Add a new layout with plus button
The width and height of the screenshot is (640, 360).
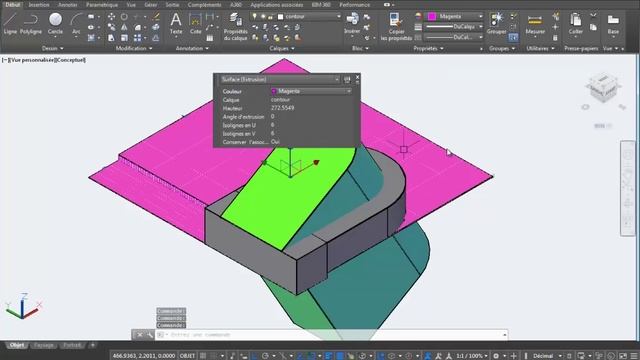coord(93,345)
